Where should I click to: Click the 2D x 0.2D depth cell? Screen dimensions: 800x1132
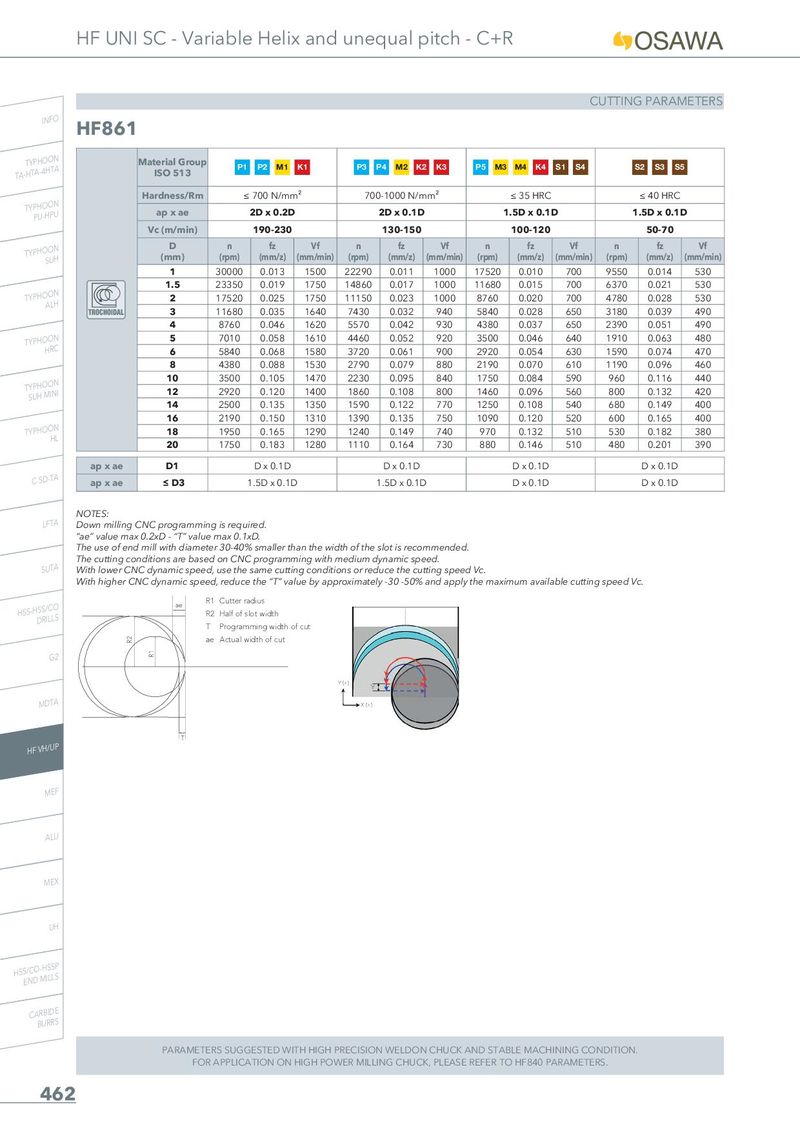tap(272, 212)
